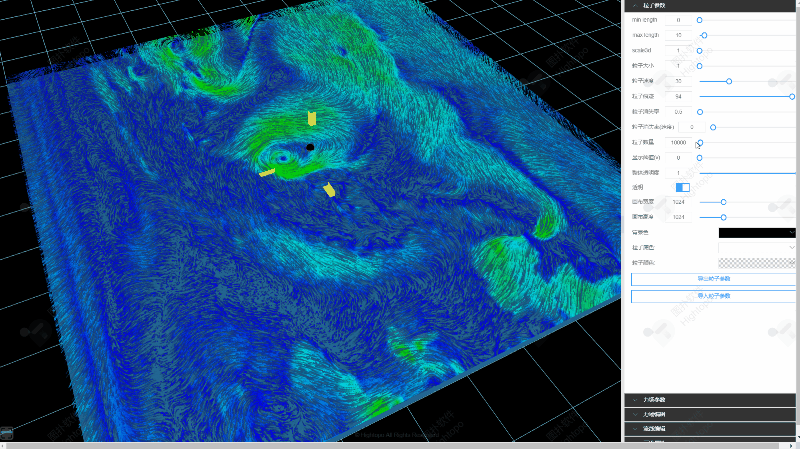
Task: Click the small icon in bottom-left corner of viewport
Action: pos(6,434)
